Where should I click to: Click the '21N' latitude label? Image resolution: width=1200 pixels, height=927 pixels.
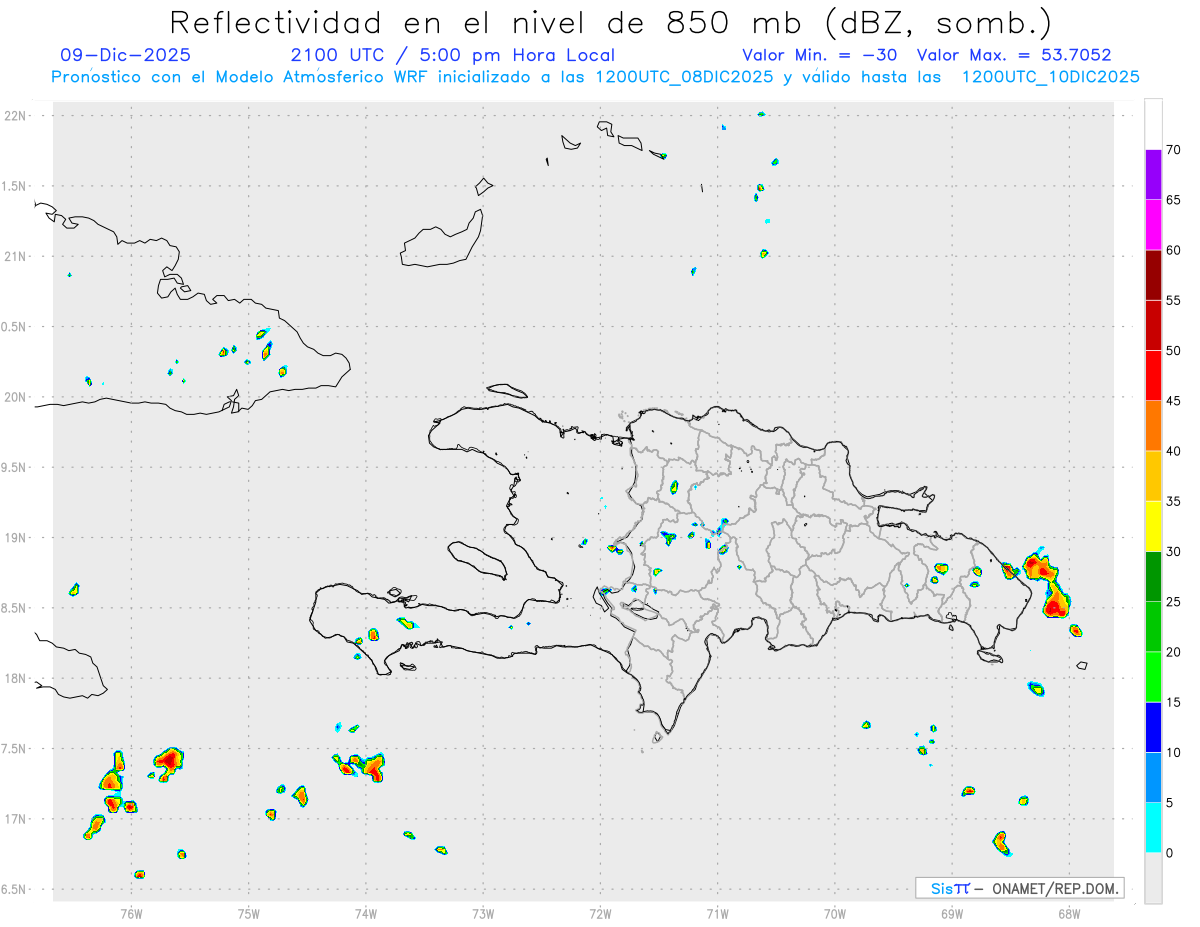point(17,257)
